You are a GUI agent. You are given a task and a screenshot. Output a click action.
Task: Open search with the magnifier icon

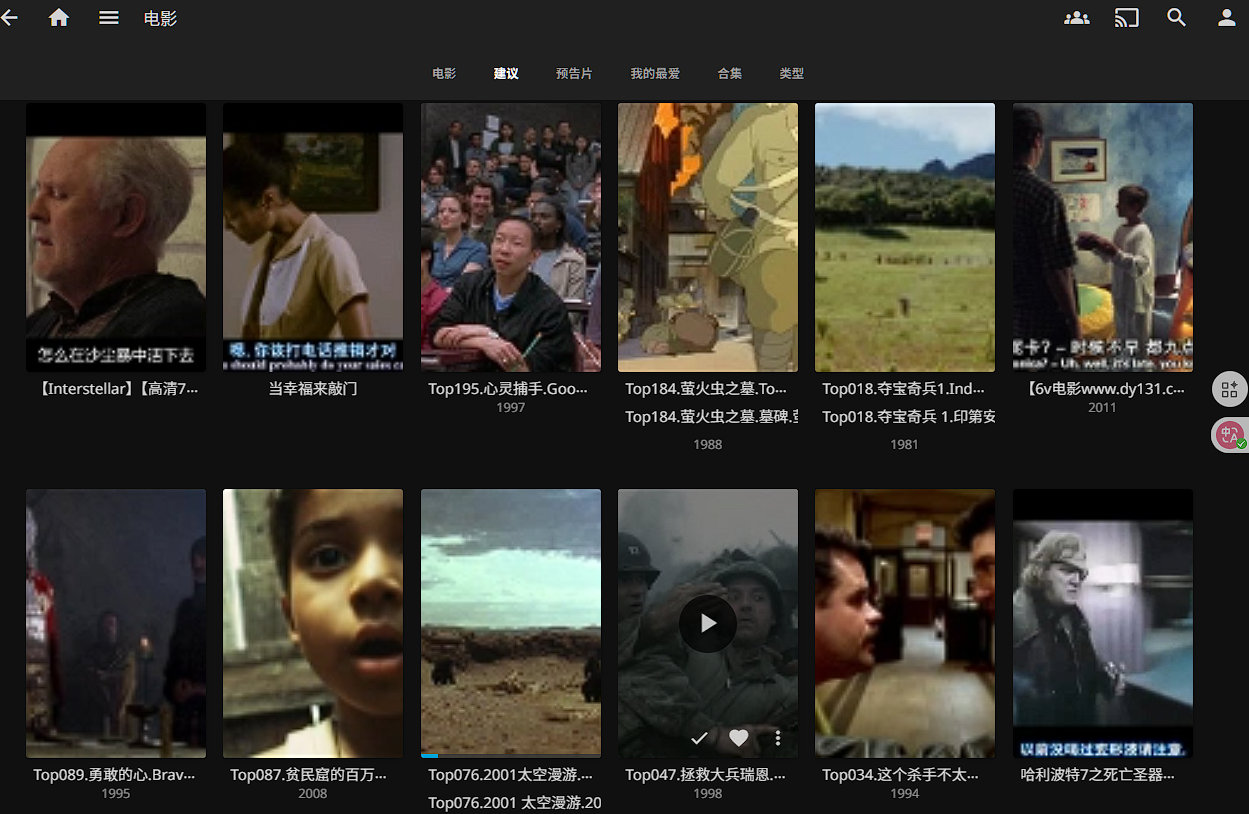point(1177,18)
